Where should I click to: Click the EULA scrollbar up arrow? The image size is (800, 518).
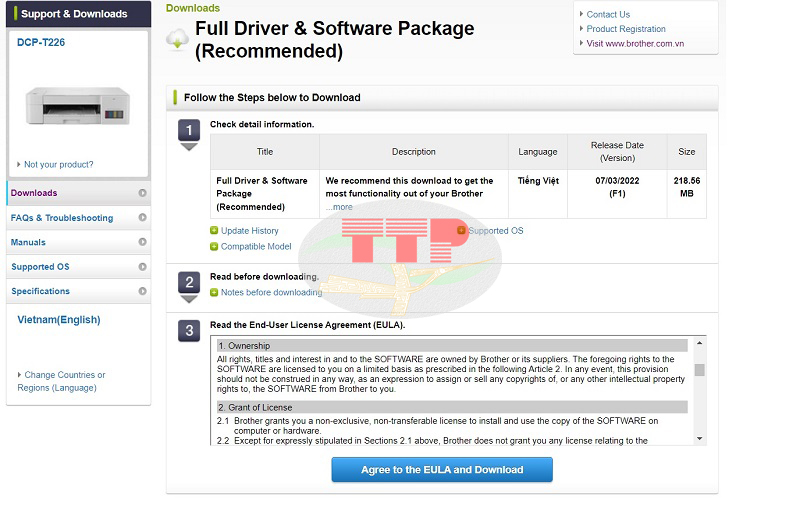(699, 343)
